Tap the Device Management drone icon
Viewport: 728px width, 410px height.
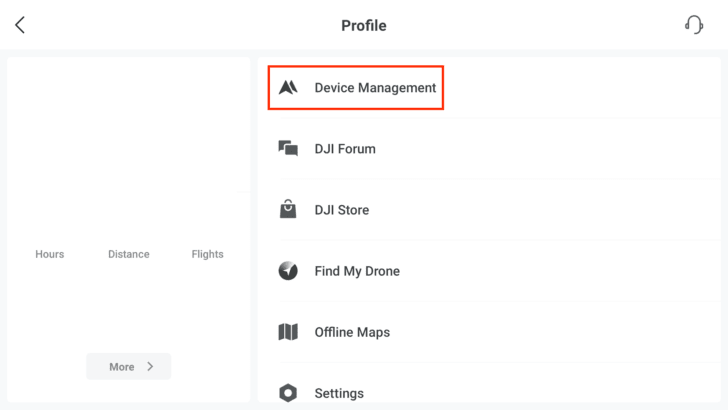(288, 87)
